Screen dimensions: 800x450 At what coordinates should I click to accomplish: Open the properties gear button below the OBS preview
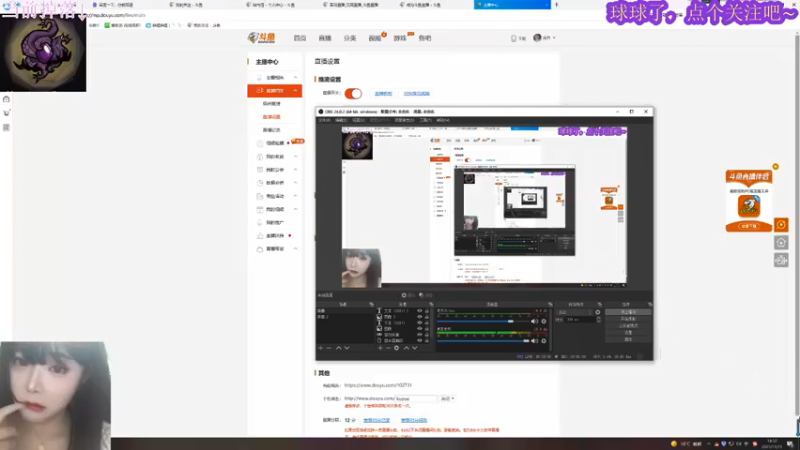click(x=408, y=295)
